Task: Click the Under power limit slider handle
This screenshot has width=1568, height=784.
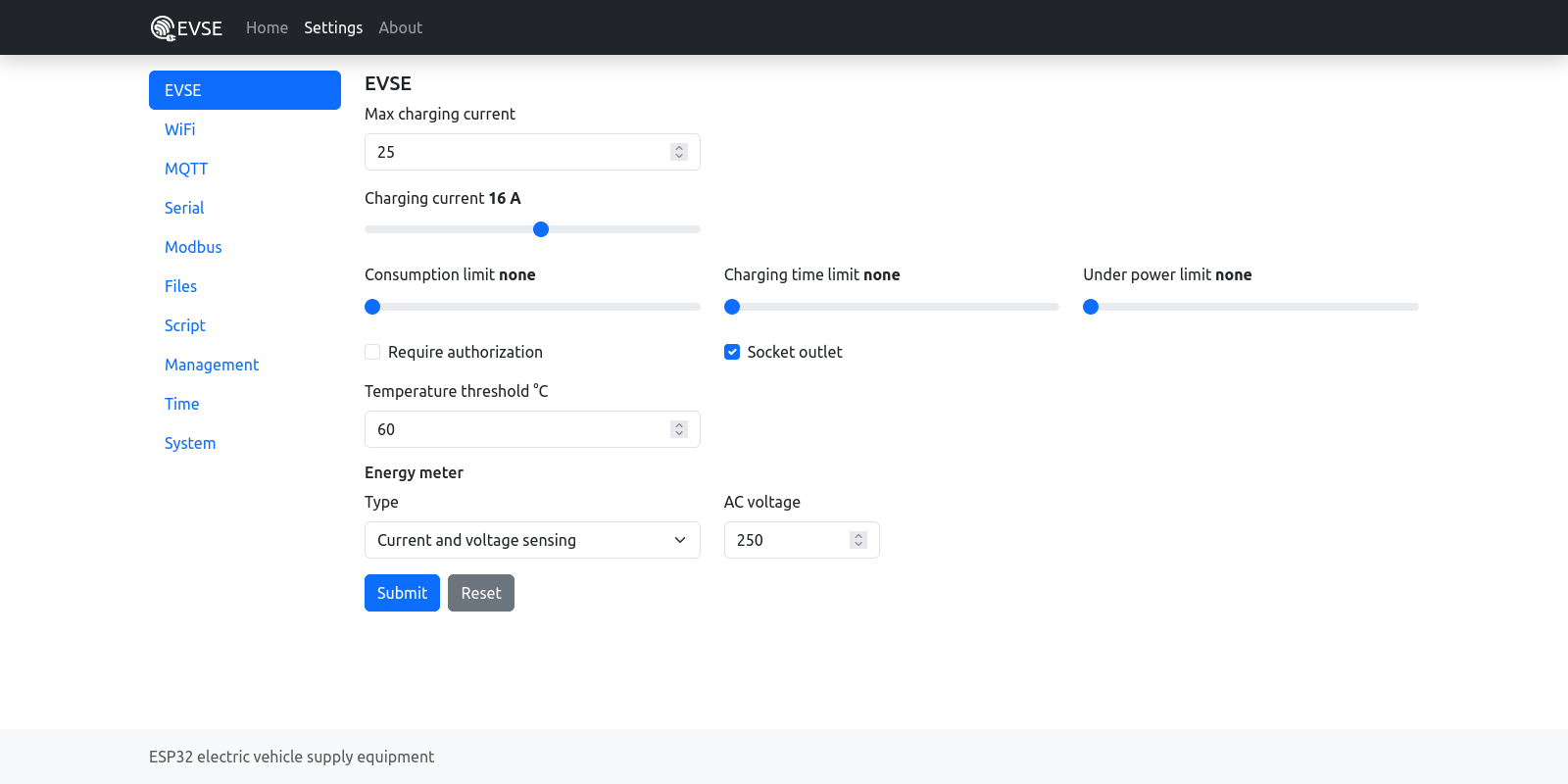Action: coord(1091,307)
